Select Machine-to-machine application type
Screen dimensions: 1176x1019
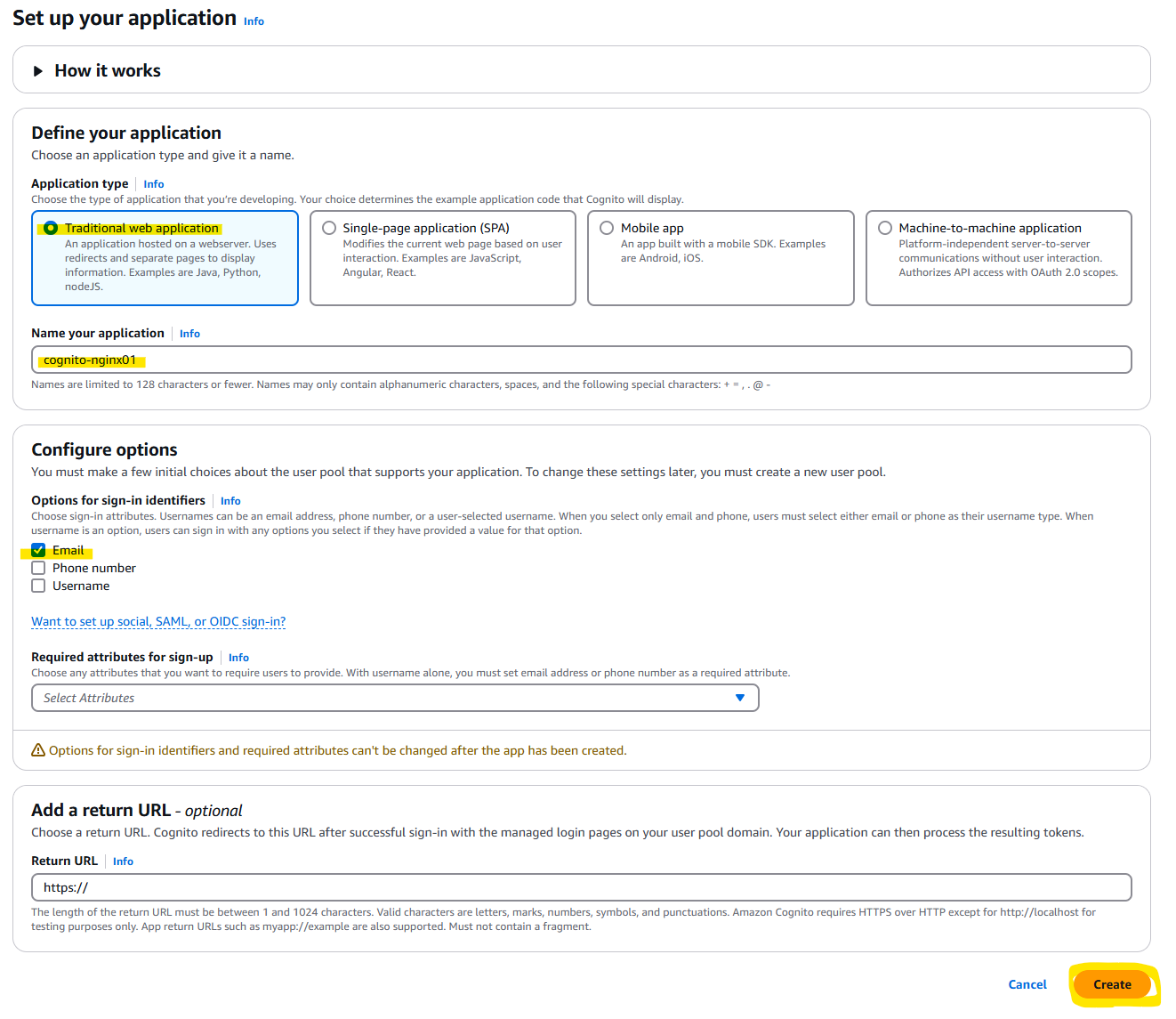click(x=885, y=228)
